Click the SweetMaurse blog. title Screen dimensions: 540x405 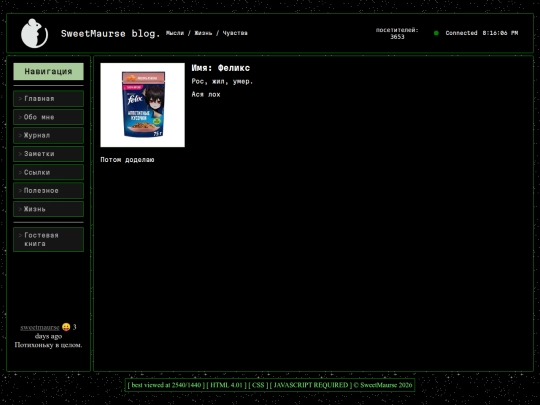click(x=111, y=33)
